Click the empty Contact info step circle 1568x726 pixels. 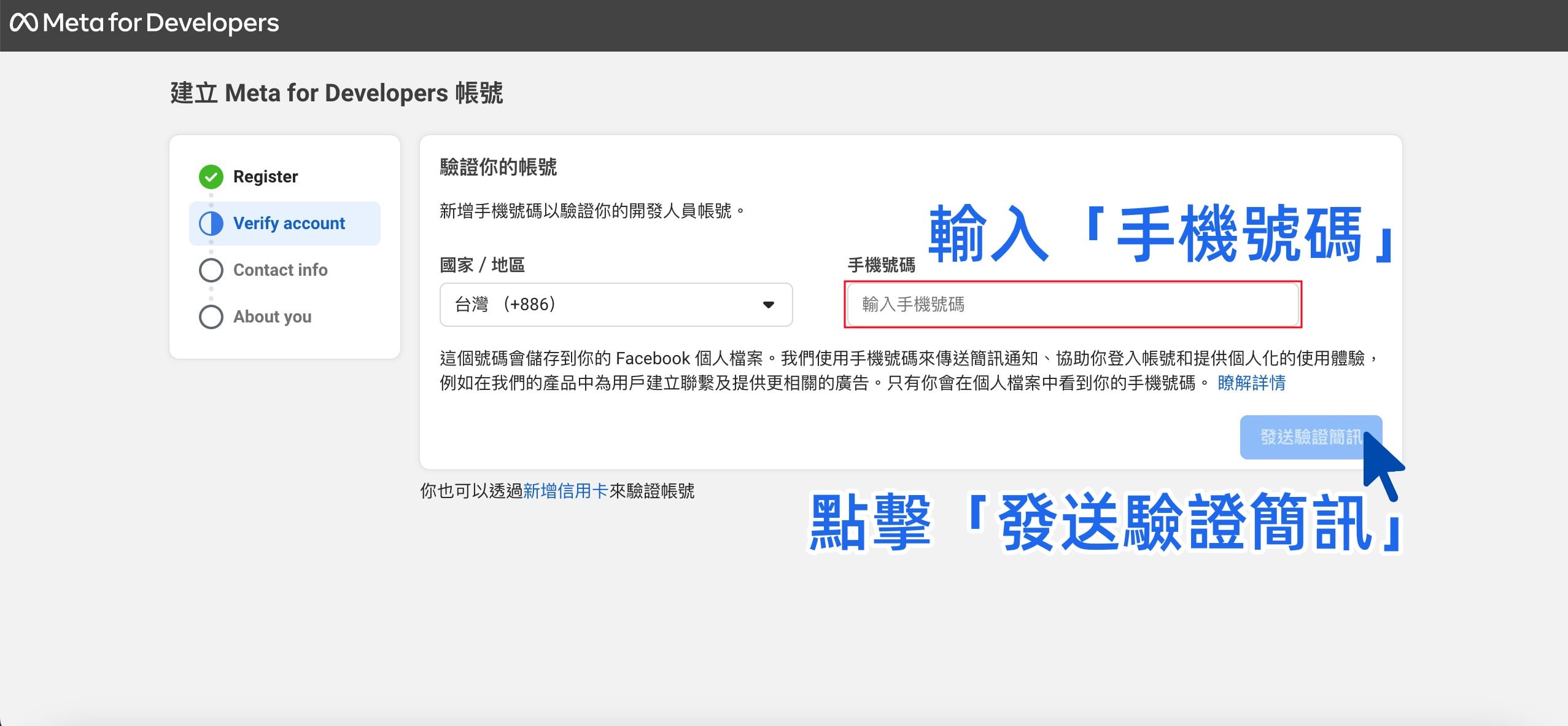point(211,270)
